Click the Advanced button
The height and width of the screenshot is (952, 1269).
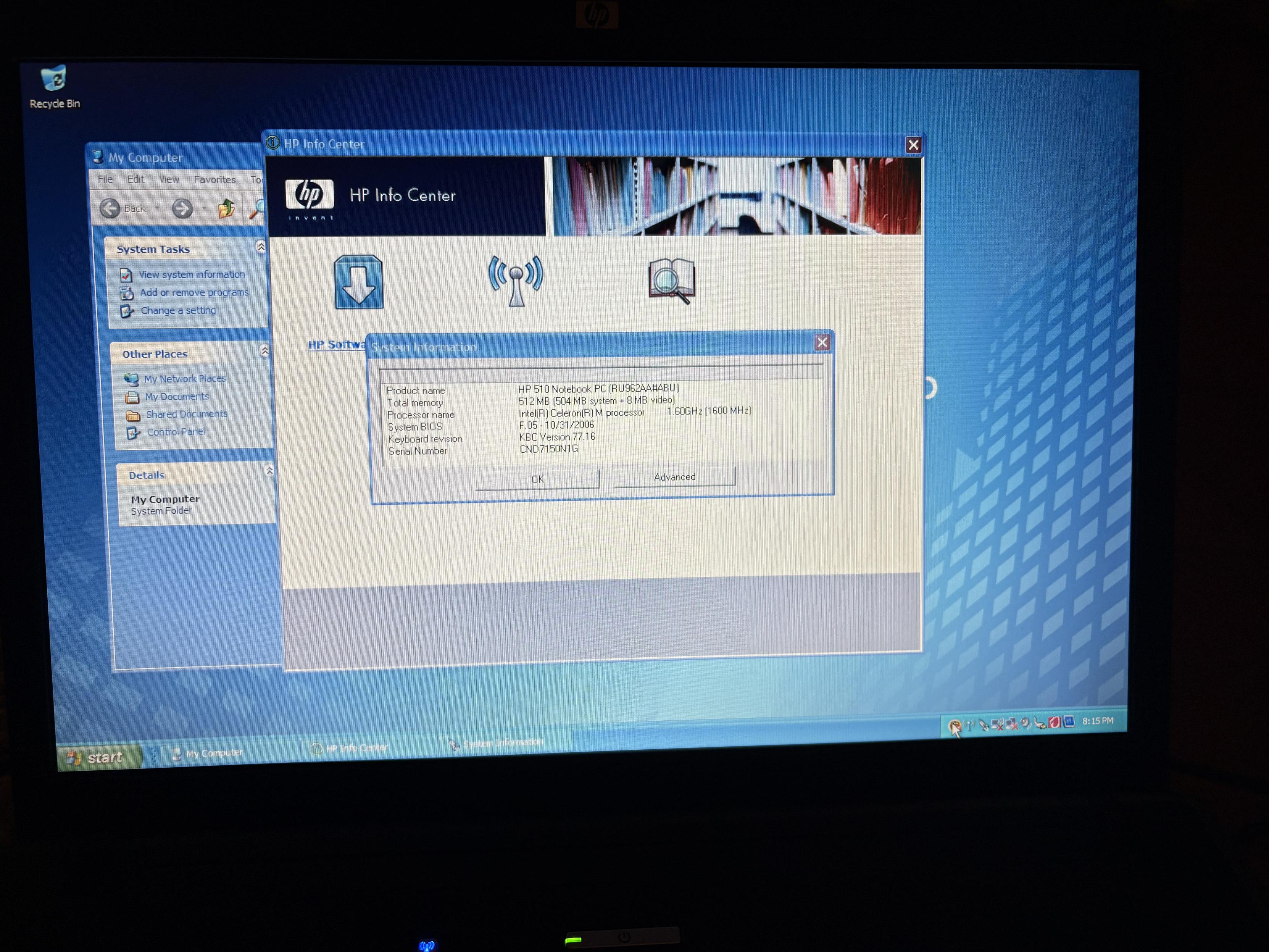pyautogui.click(x=674, y=477)
